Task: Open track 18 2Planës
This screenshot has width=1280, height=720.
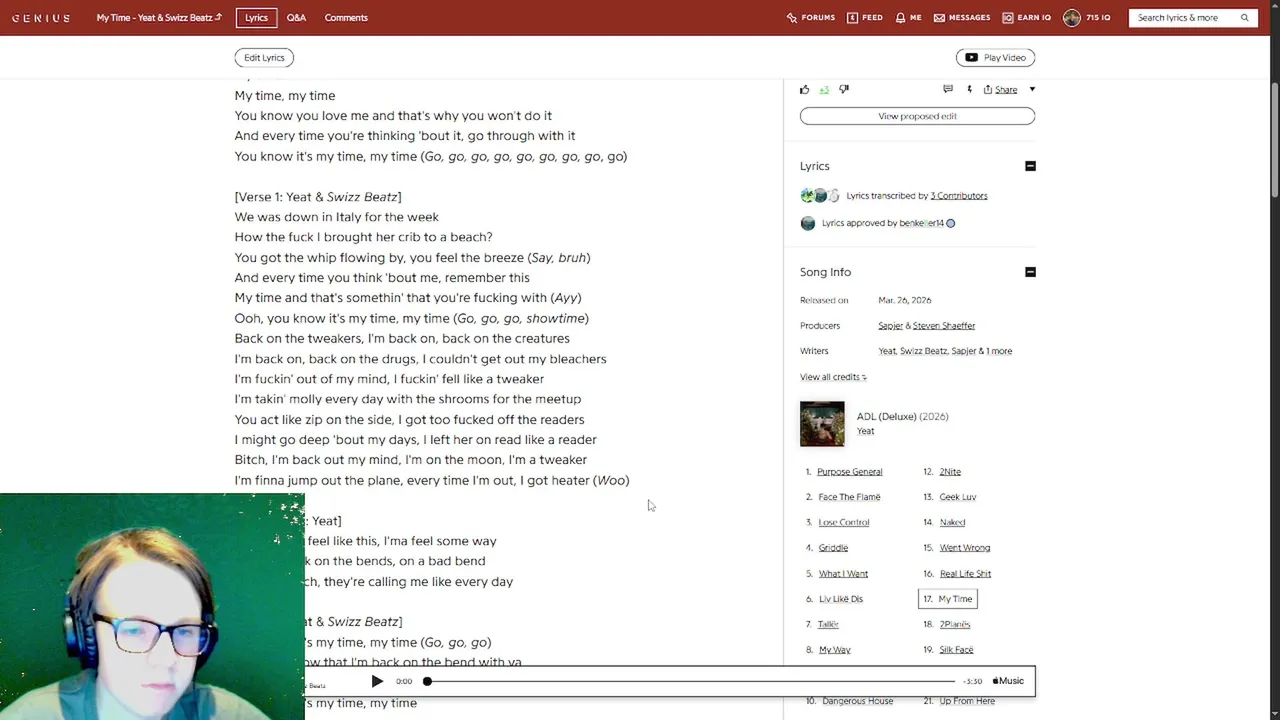Action: [x=955, y=624]
